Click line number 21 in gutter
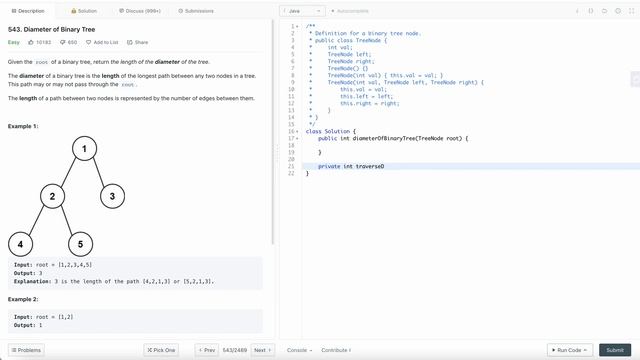 point(291,167)
